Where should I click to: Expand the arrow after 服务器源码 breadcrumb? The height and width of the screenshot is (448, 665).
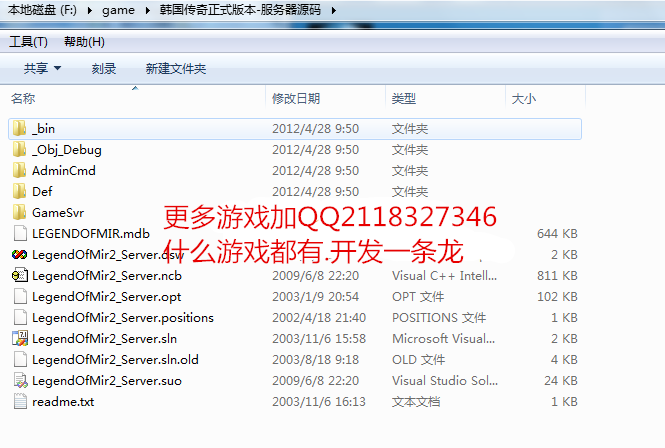point(334,10)
